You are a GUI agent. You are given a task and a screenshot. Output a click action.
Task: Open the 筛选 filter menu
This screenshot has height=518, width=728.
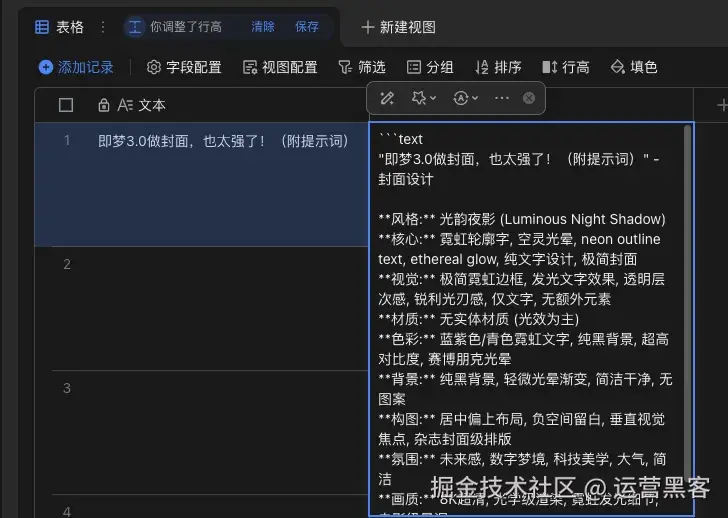click(x=362, y=67)
